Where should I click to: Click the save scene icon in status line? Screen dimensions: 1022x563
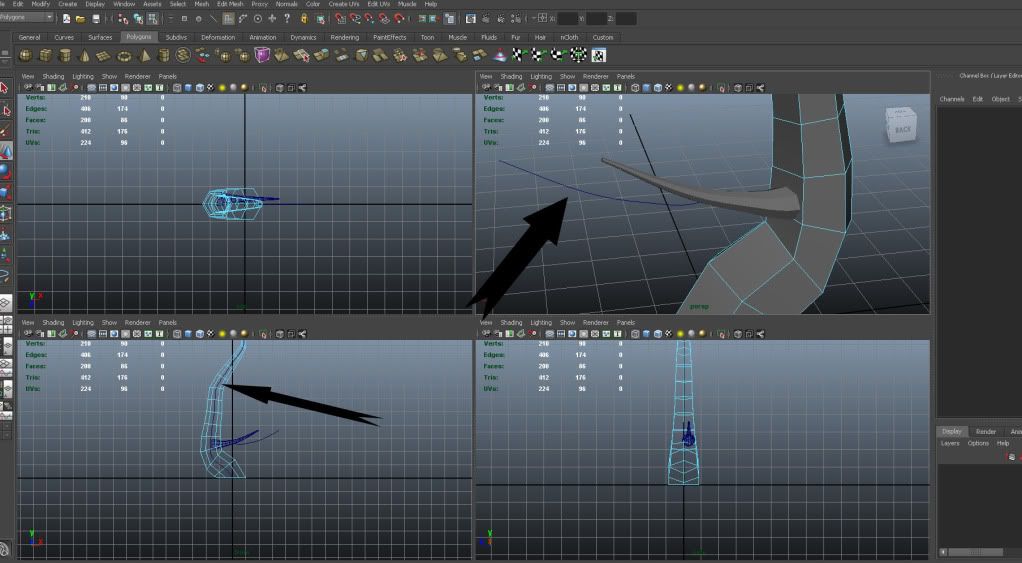[x=96, y=18]
